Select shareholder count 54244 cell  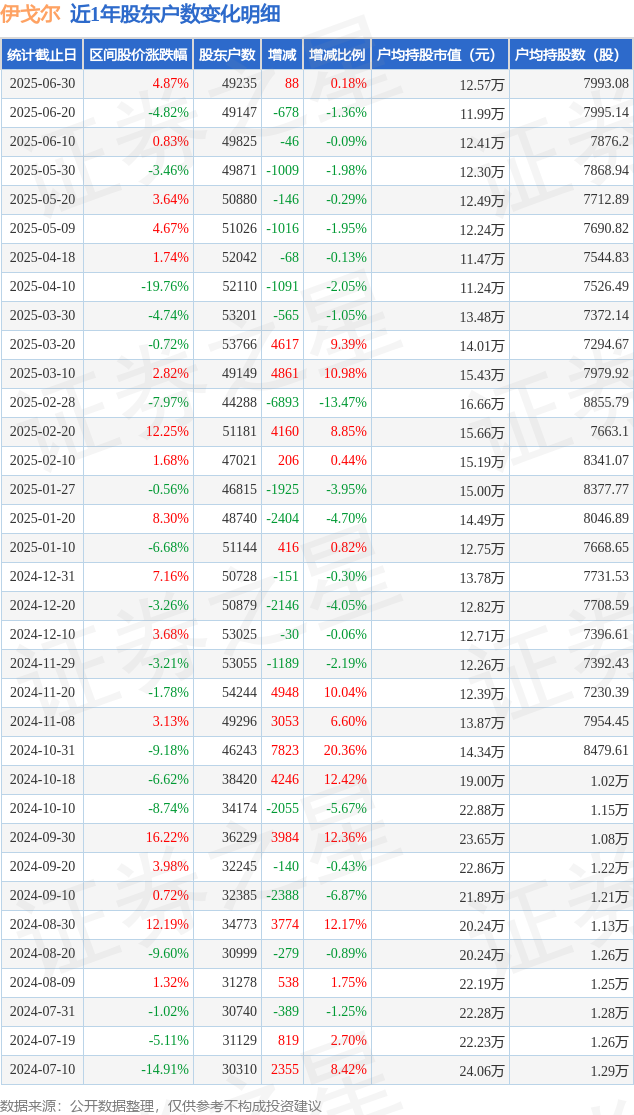(x=238, y=693)
